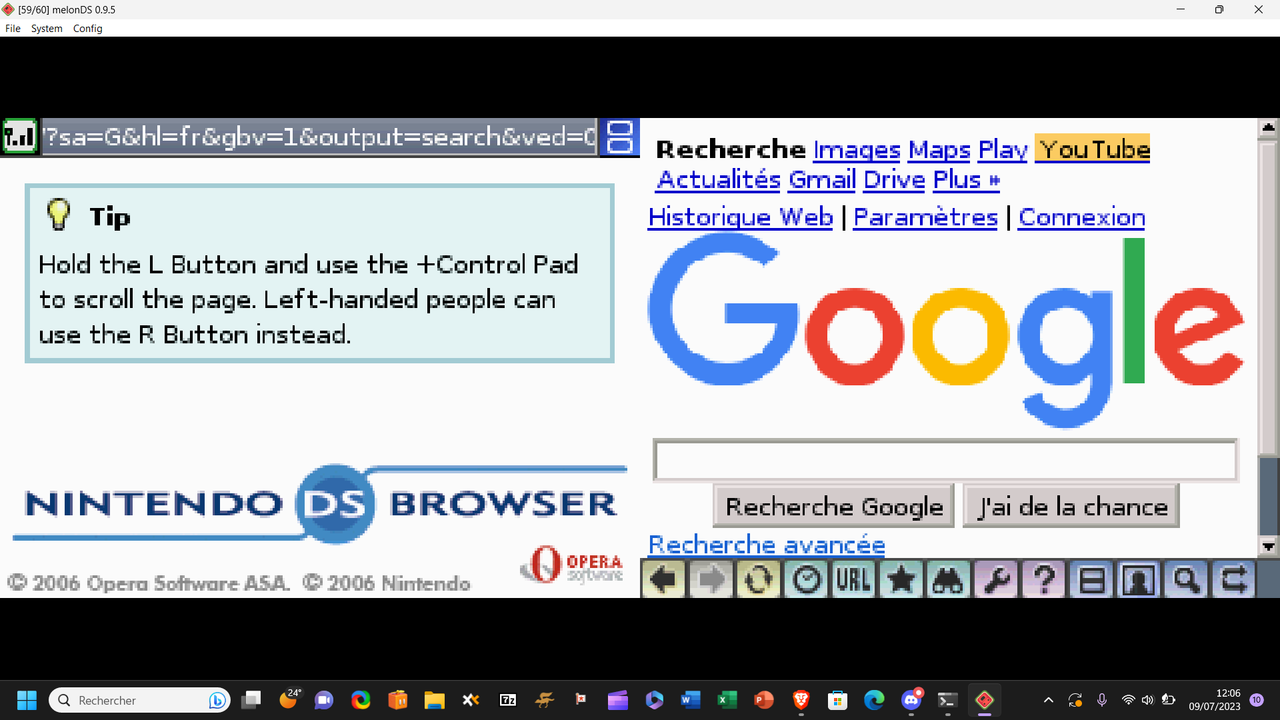This screenshot has width=1280, height=720.
Task: Click the tray microphone icon
Action: (x=1102, y=700)
